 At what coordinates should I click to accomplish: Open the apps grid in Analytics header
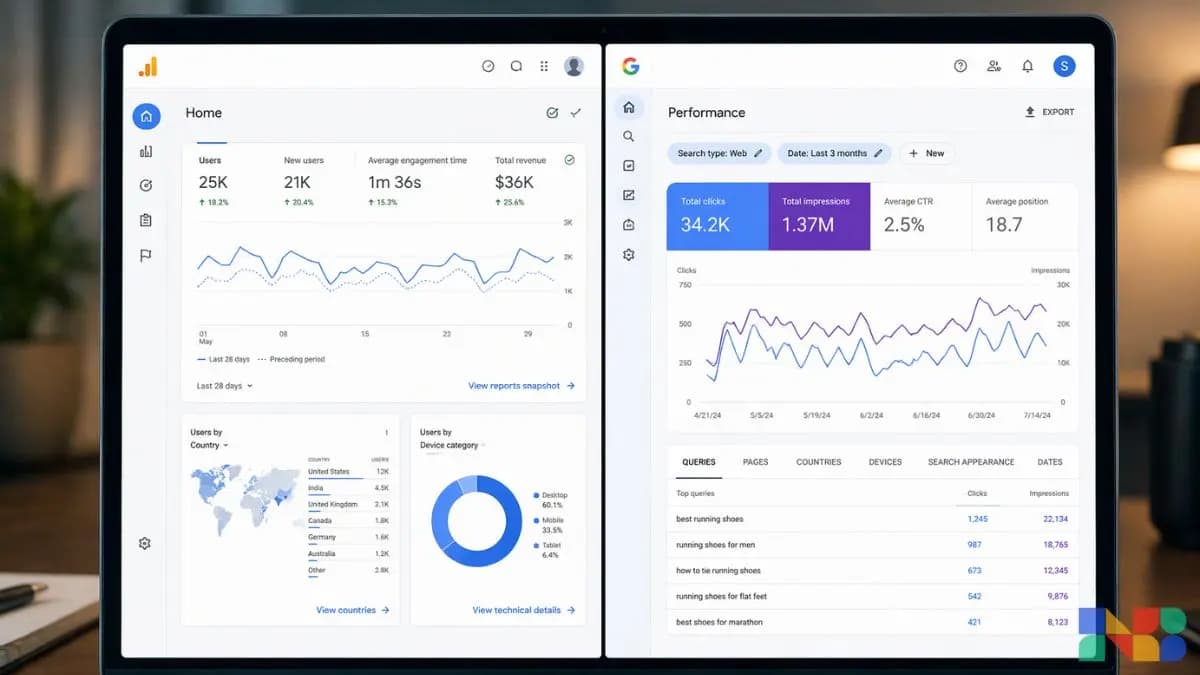point(544,66)
